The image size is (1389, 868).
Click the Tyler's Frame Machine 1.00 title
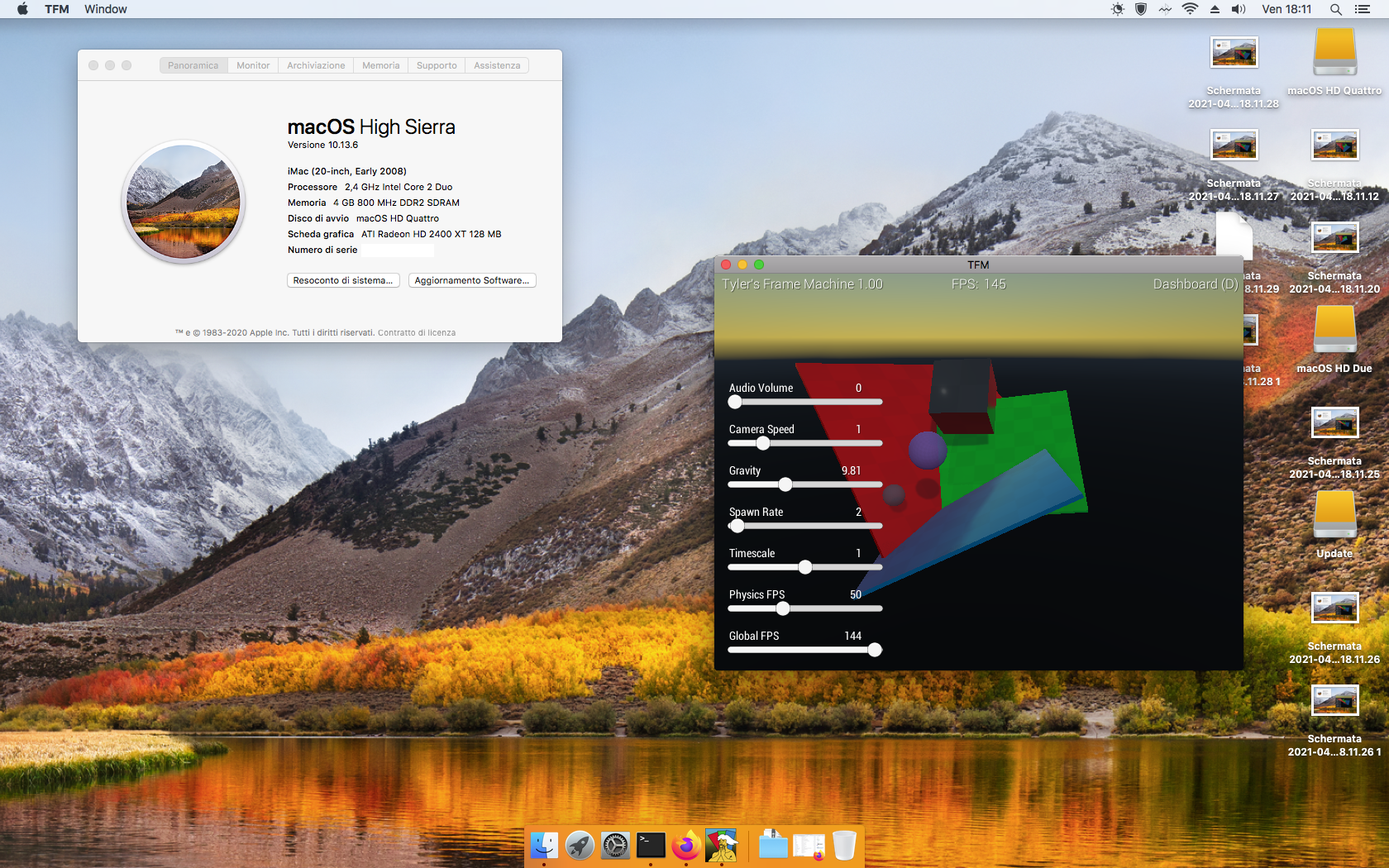pyautogui.click(x=802, y=284)
